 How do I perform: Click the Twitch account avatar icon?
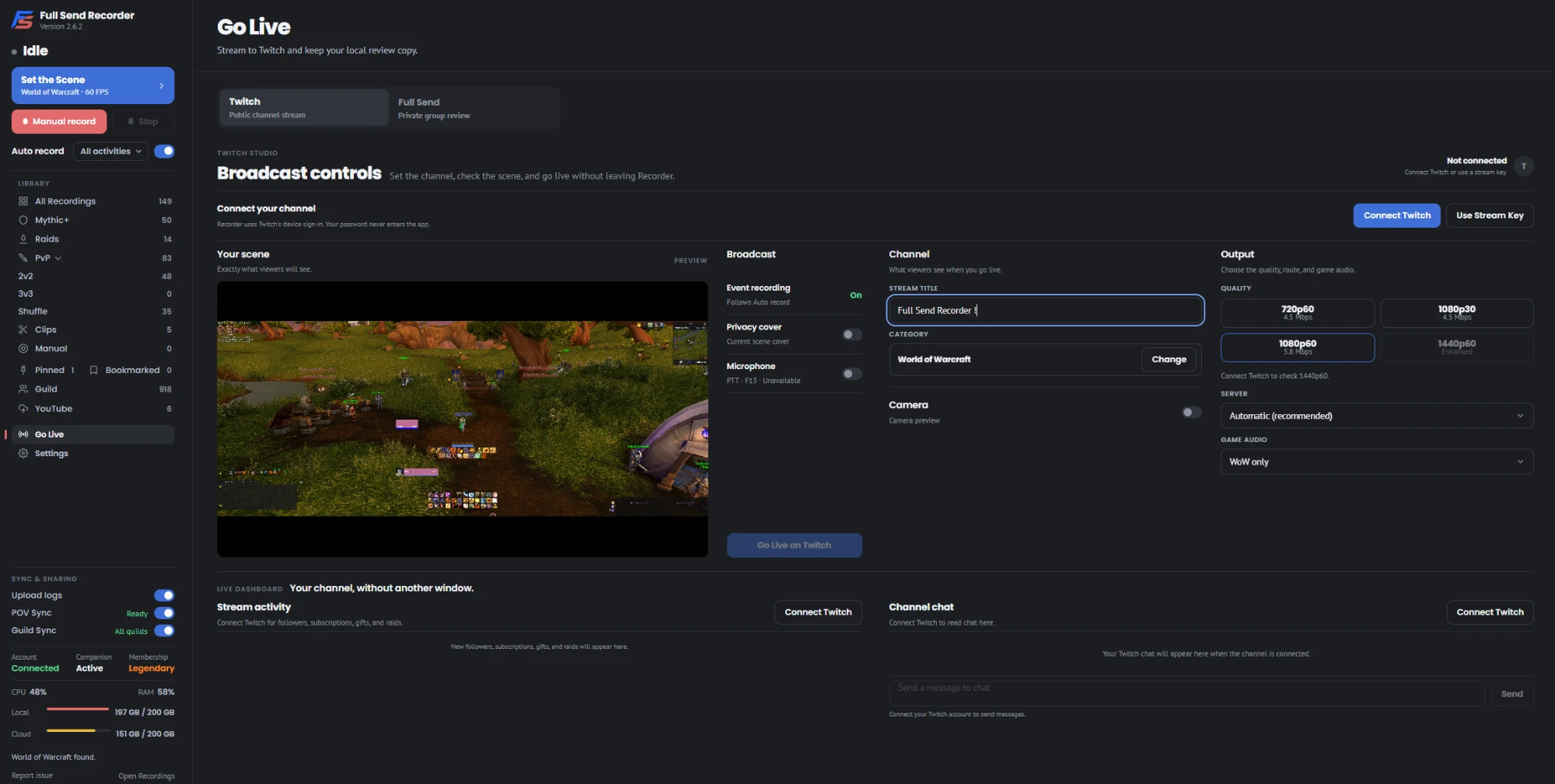pyautogui.click(x=1524, y=166)
